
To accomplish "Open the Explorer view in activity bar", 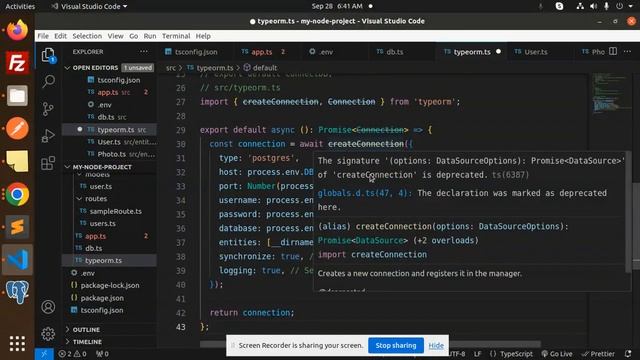I will coord(48,55).
